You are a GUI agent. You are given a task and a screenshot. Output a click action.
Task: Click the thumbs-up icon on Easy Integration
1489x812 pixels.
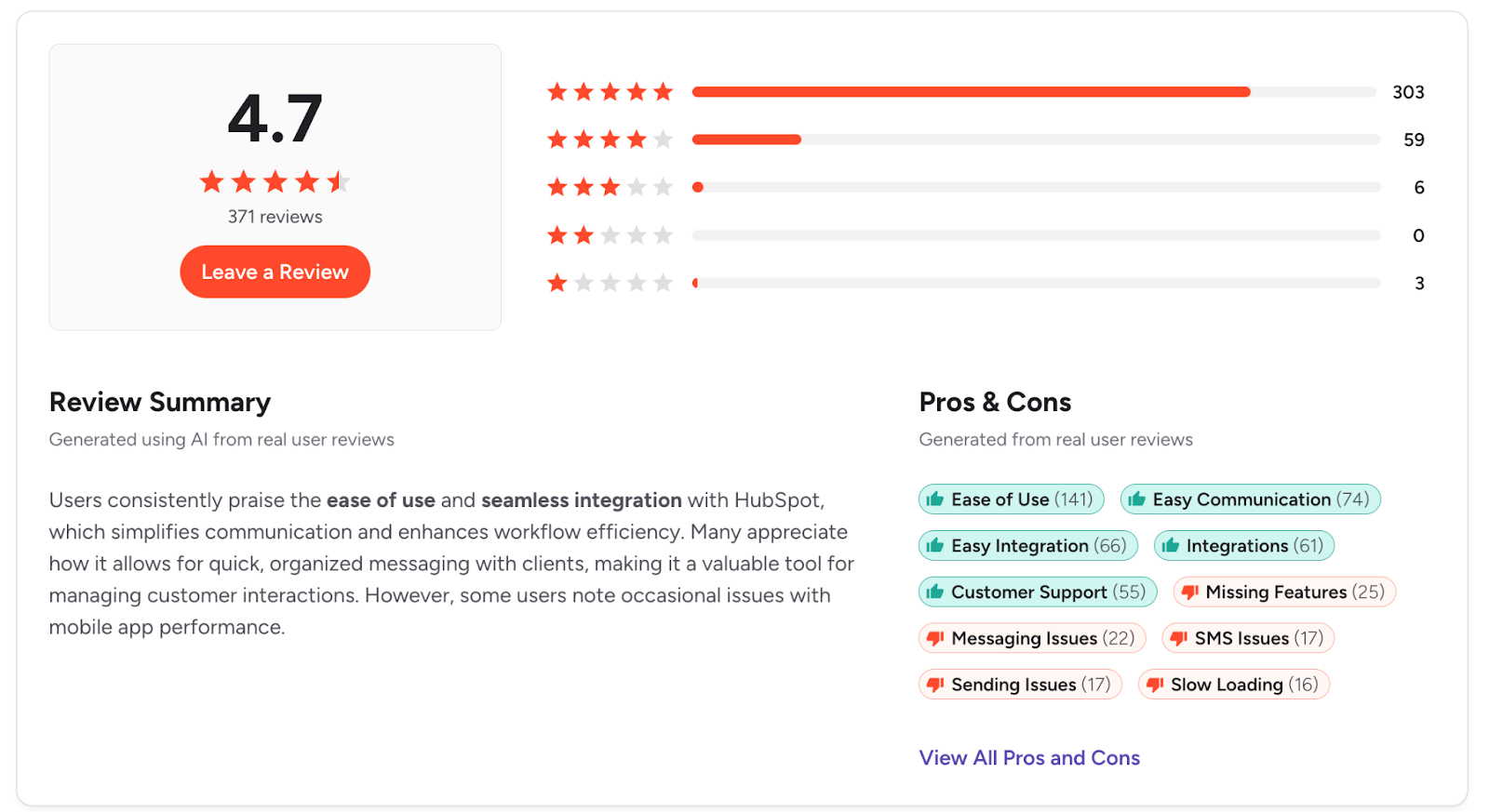point(933,545)
